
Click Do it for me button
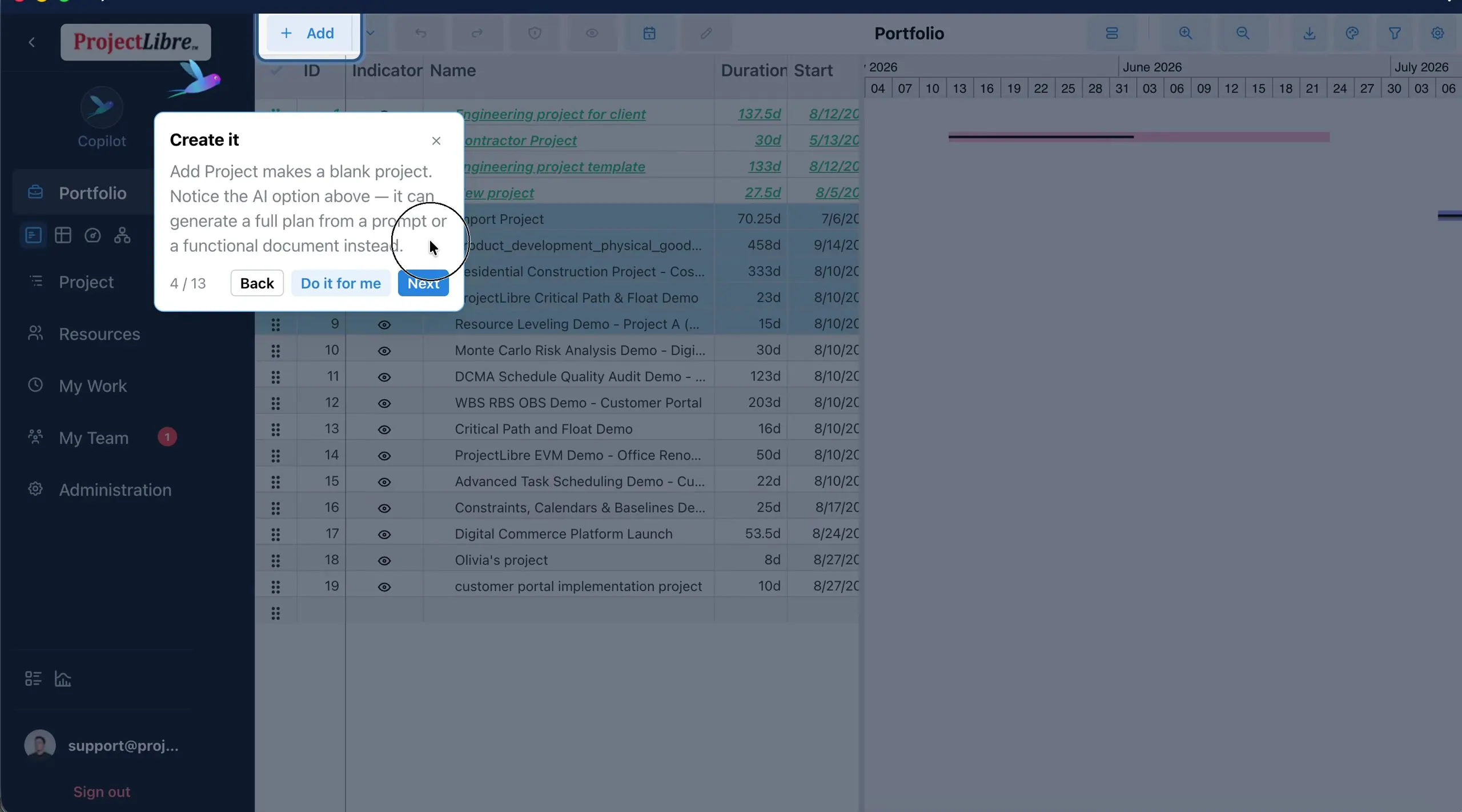[340, 283]
